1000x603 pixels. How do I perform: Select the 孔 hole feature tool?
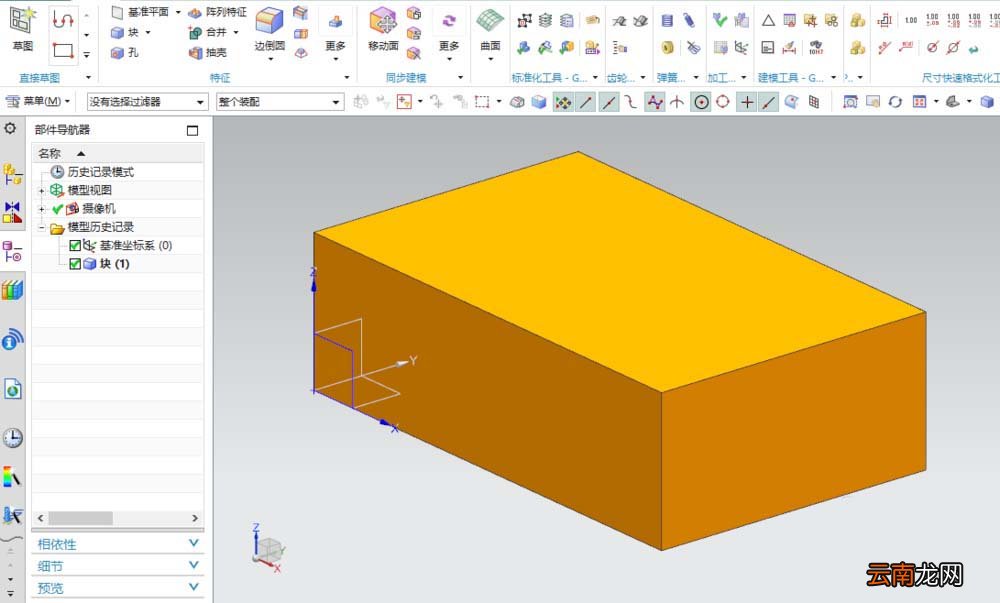[x=124, y=52]
